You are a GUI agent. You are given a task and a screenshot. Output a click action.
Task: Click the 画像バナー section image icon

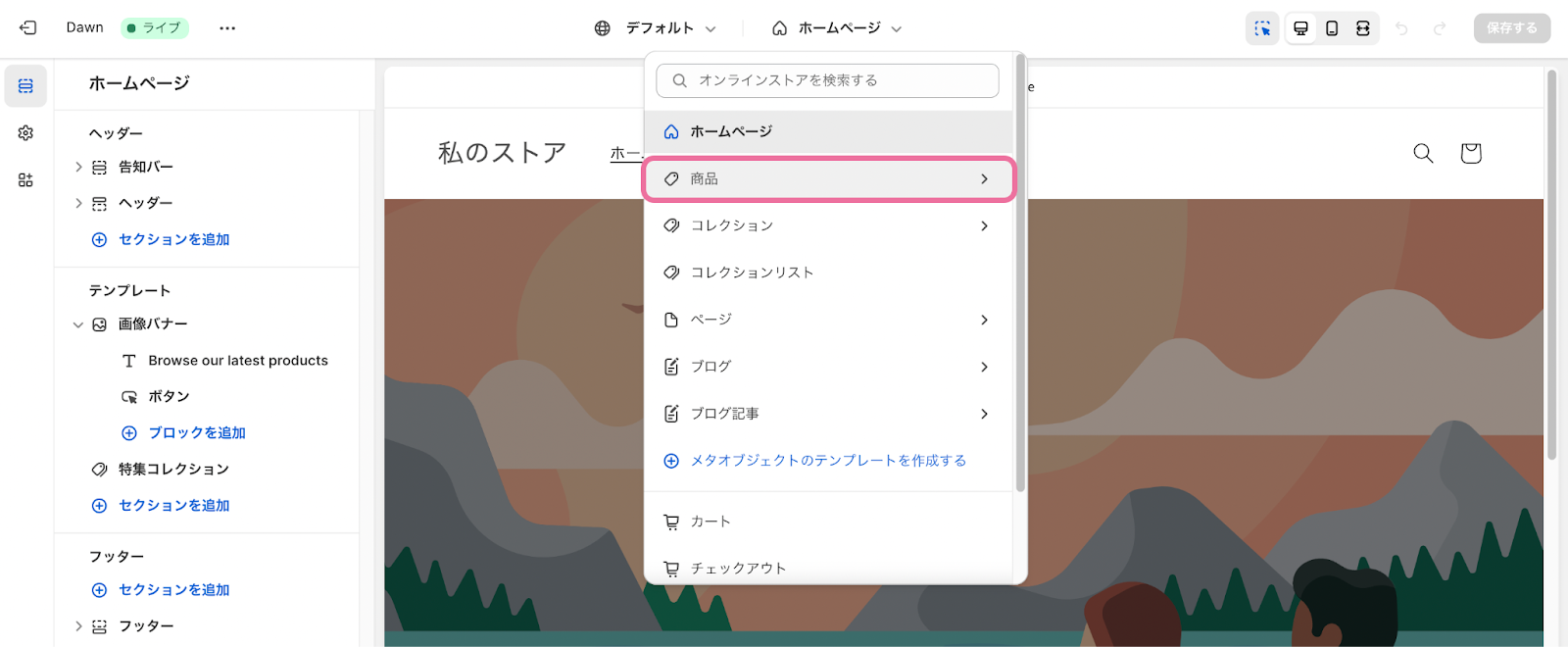(99, 324)
